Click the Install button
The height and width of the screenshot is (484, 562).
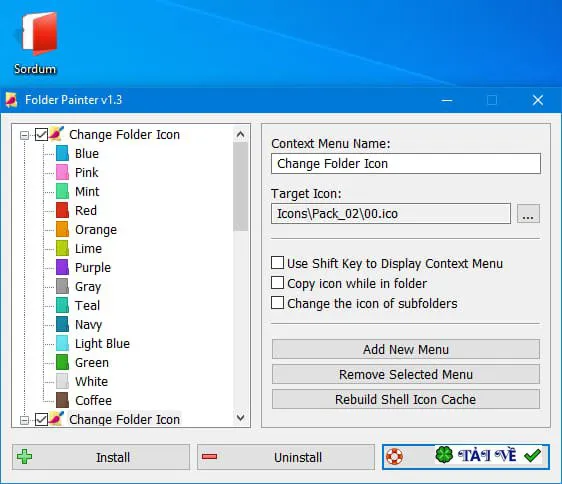(x=101, y=457)
